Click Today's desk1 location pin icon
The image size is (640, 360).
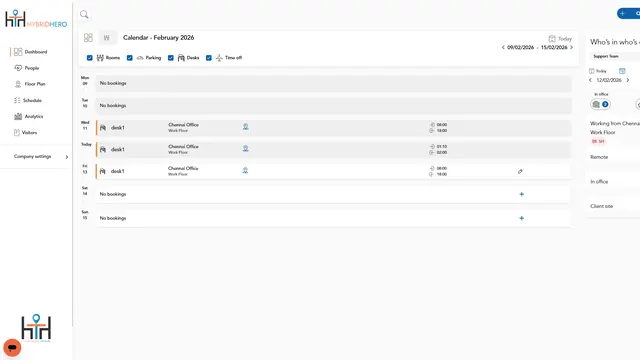pos(245,149)
